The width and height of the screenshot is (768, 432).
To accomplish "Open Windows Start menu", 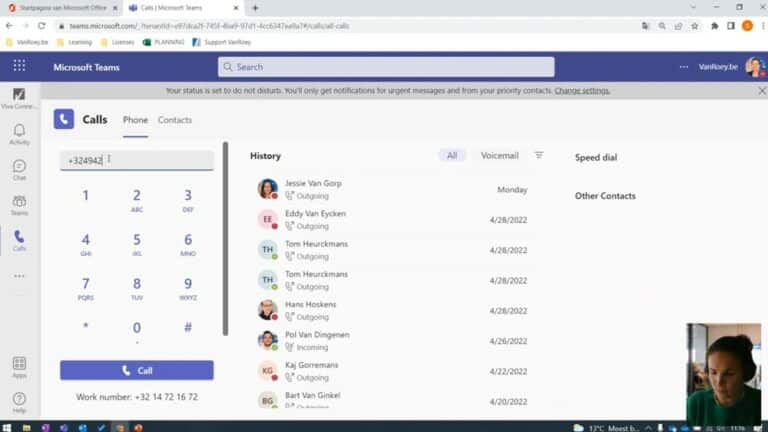I will tap(7, 428).
